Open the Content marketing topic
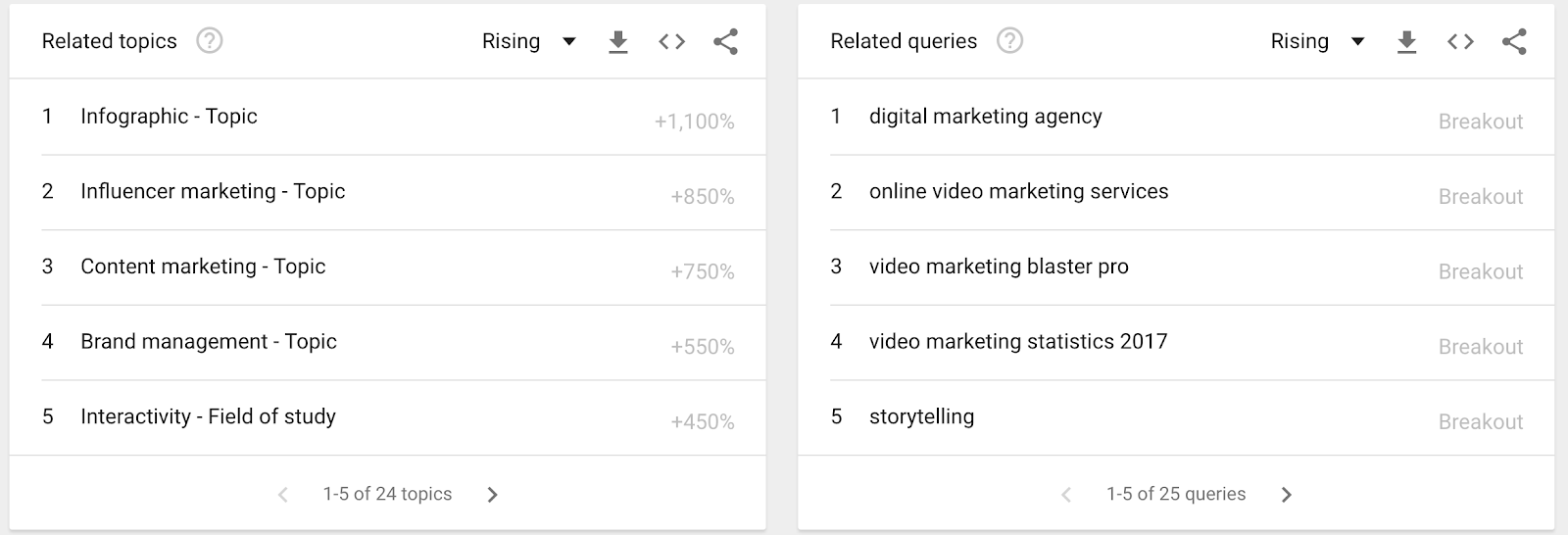 tap(203, 267)
